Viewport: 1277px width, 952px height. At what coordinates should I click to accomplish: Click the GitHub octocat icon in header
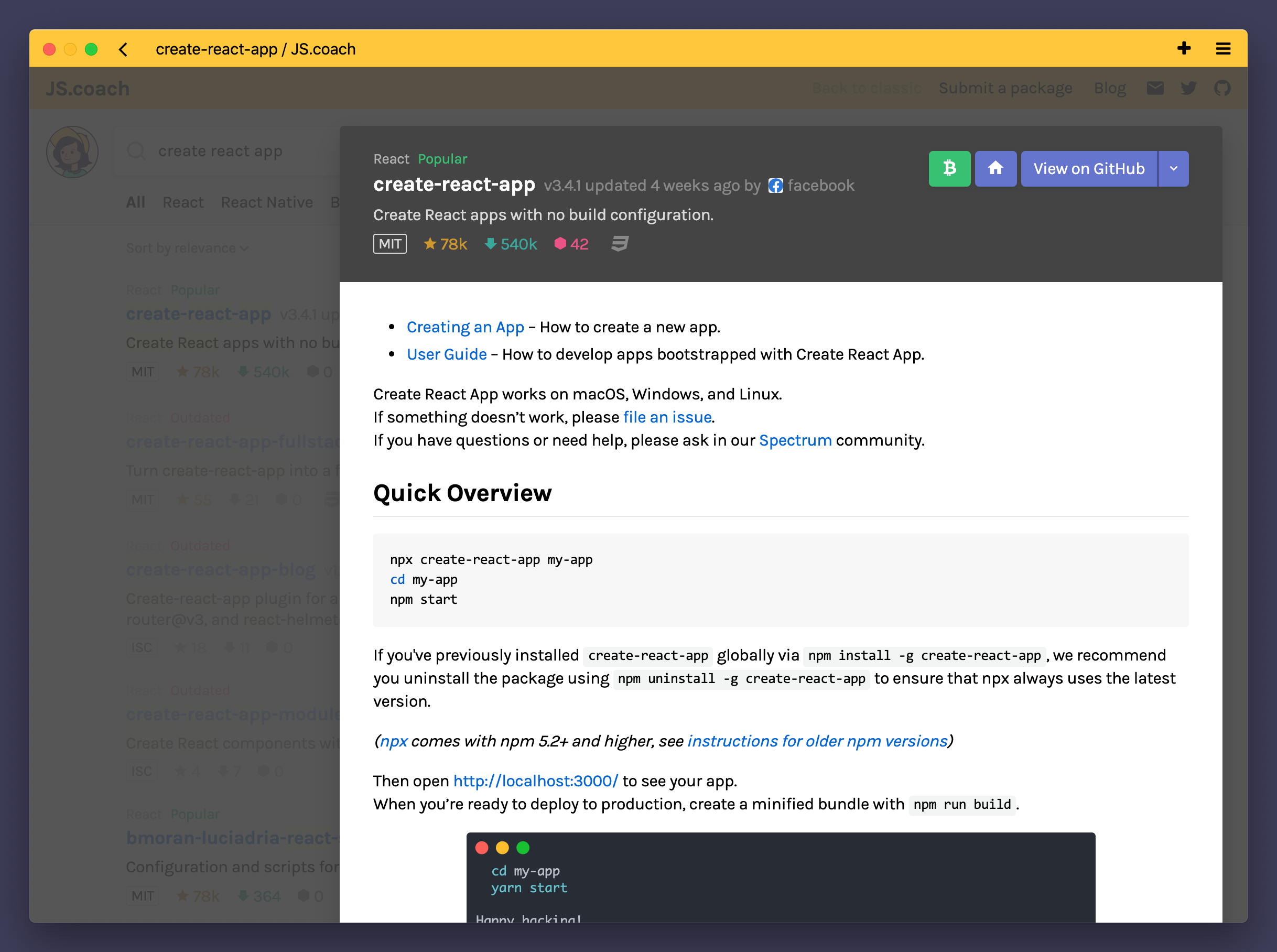(x=1221, y=88)
